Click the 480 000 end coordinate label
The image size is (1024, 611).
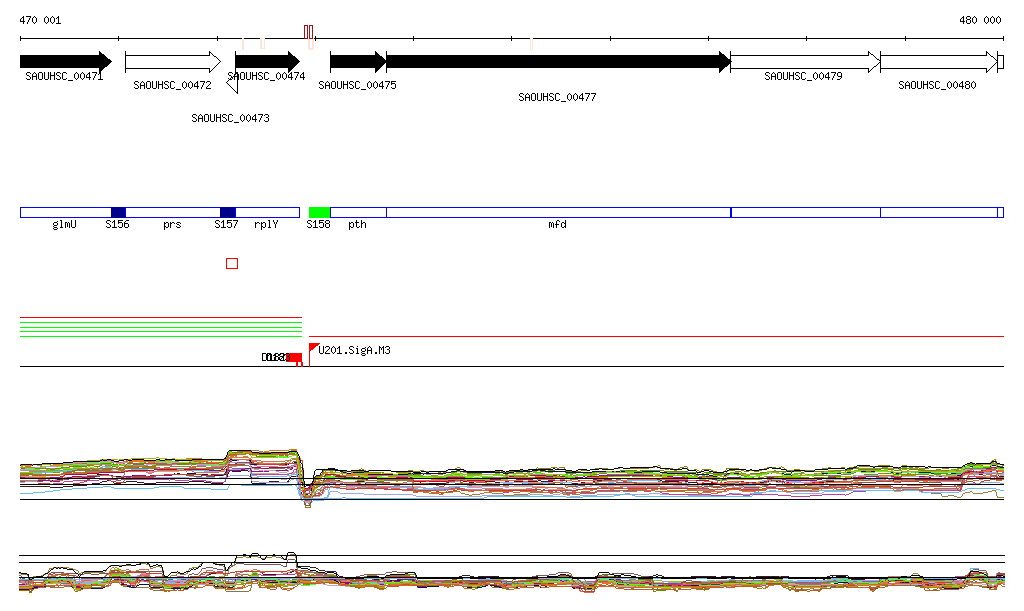(x=980, y=20)
